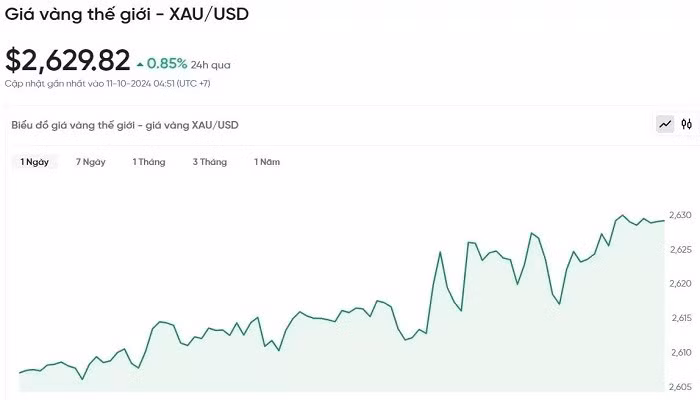Switch to line chart view icon

(665, 124)
